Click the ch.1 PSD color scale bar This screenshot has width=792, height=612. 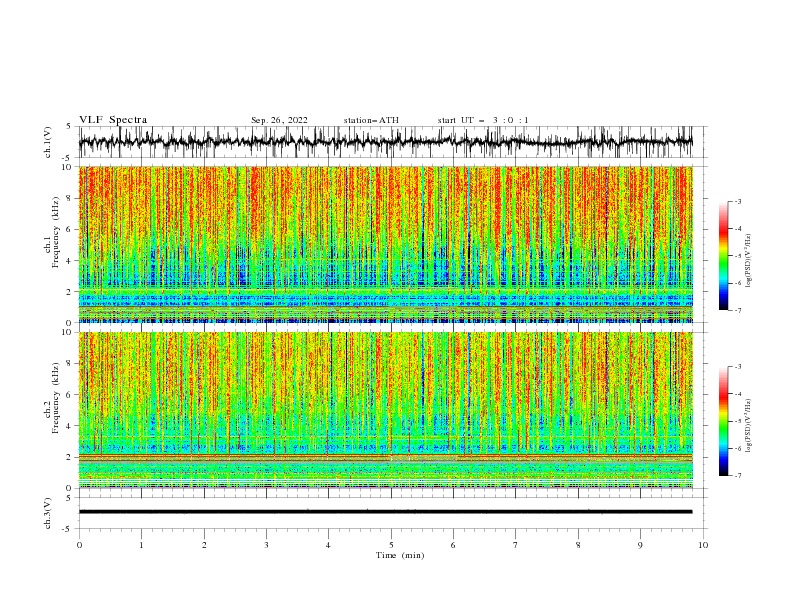pos(723,256)
